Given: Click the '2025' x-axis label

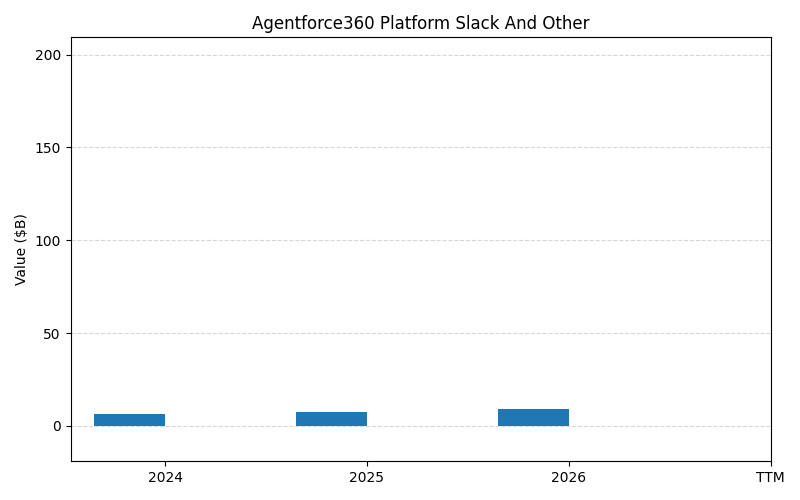Looking at the screenshot, I should (366, 478).
